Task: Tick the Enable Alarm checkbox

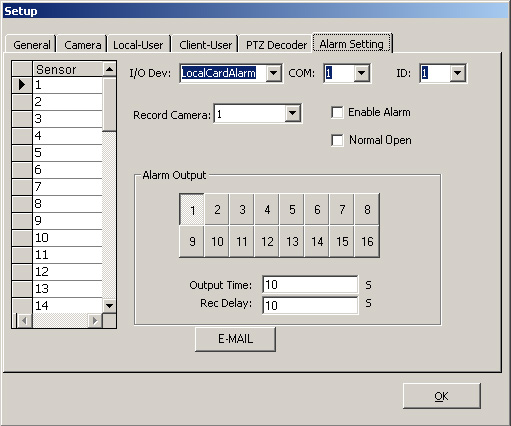Action: click(x=337, y=112)
